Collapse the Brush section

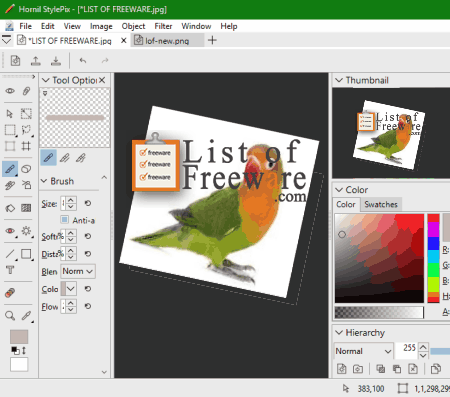click(44, 181)
